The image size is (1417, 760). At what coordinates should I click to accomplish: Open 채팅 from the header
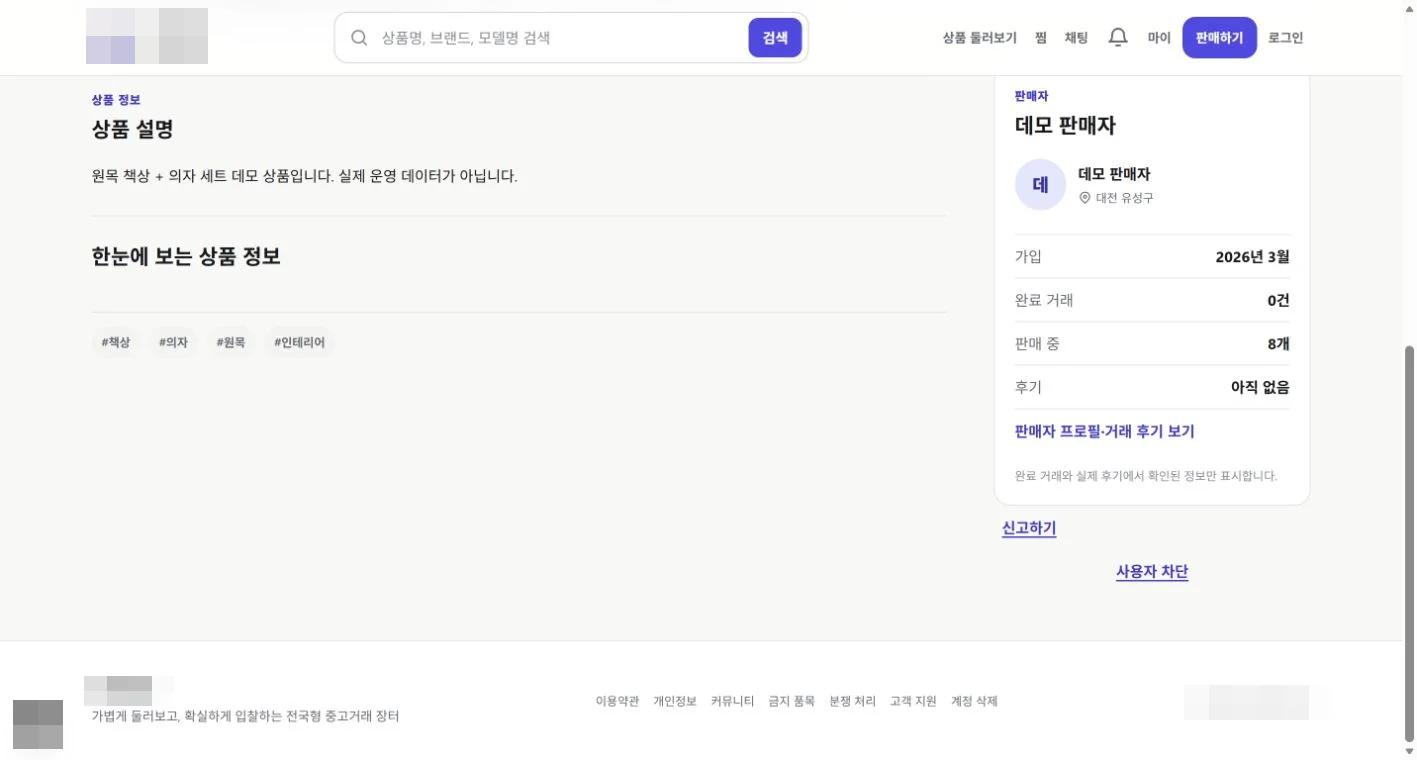(1076, 38)
